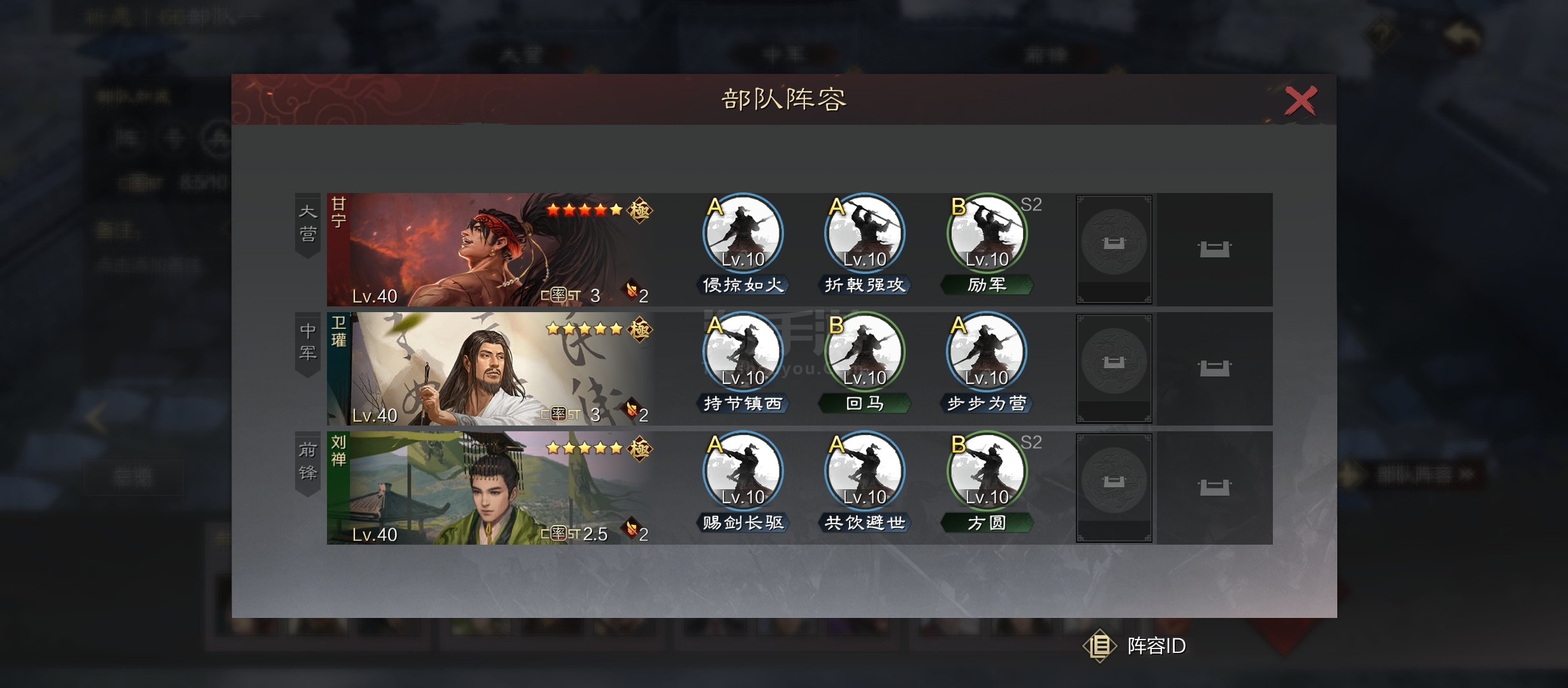Image resolution: width=1568 pixels, height=688 pixels.
Task: Open 卫瓘 general portrait card
Action: 491,369
